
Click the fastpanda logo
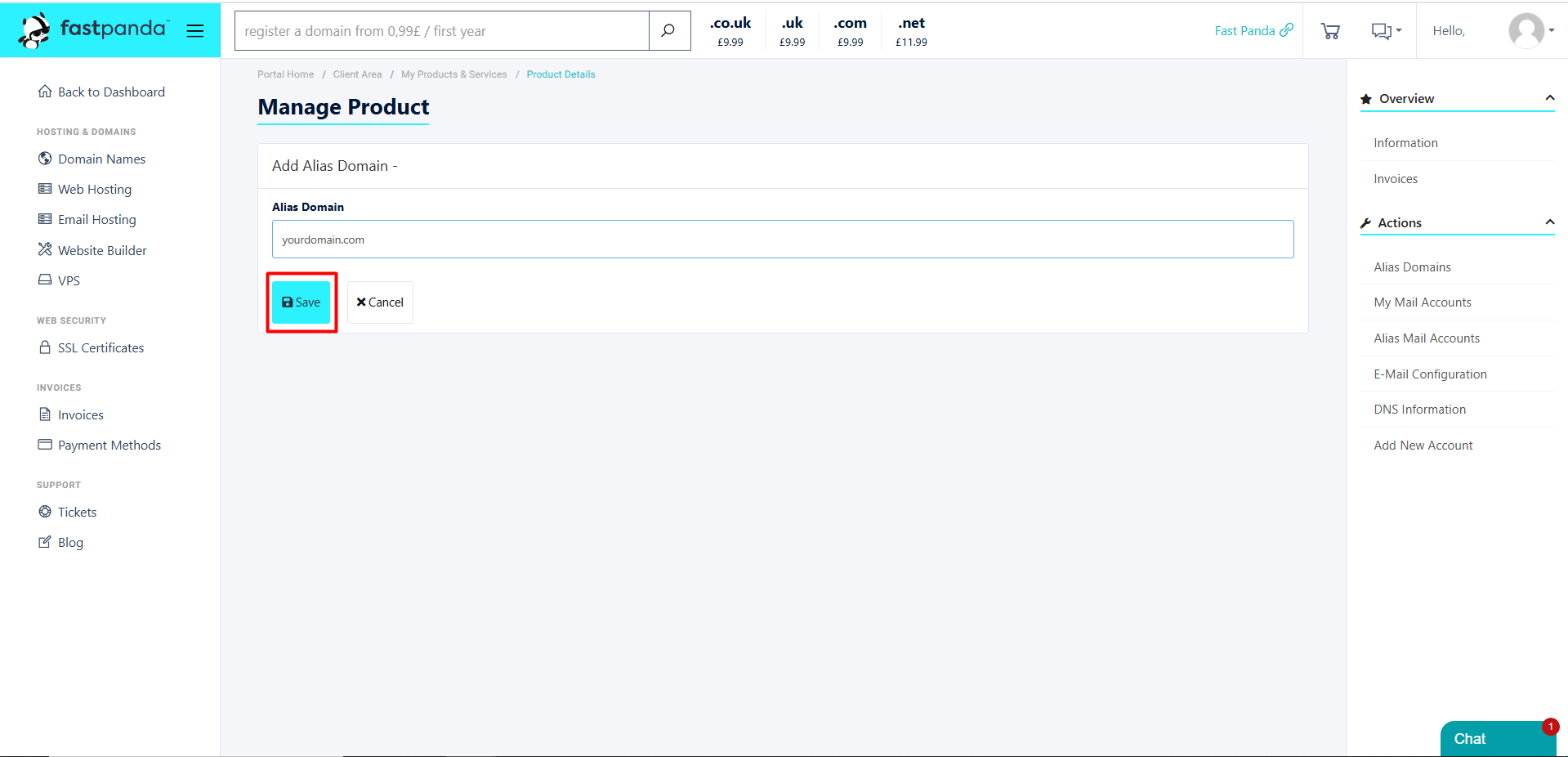(x=93, y=30)
